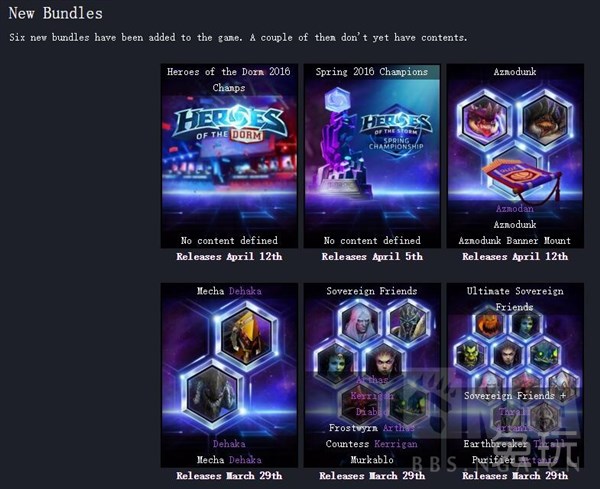Open the purple Dehaka link in Mecha Dehaka title
600x489 pixels.
245,291
